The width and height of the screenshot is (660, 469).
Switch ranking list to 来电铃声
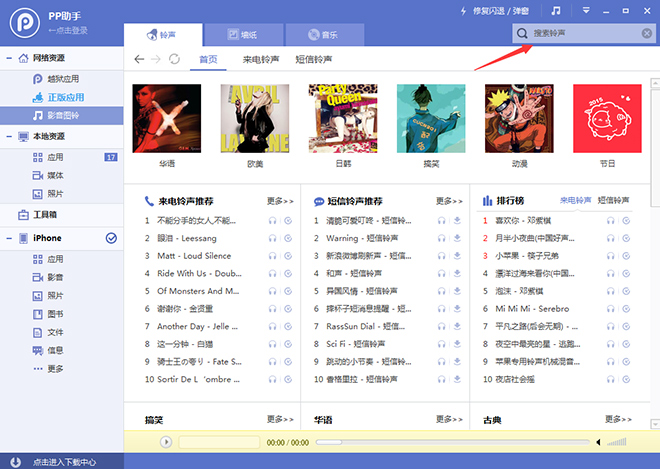point(575,201)
